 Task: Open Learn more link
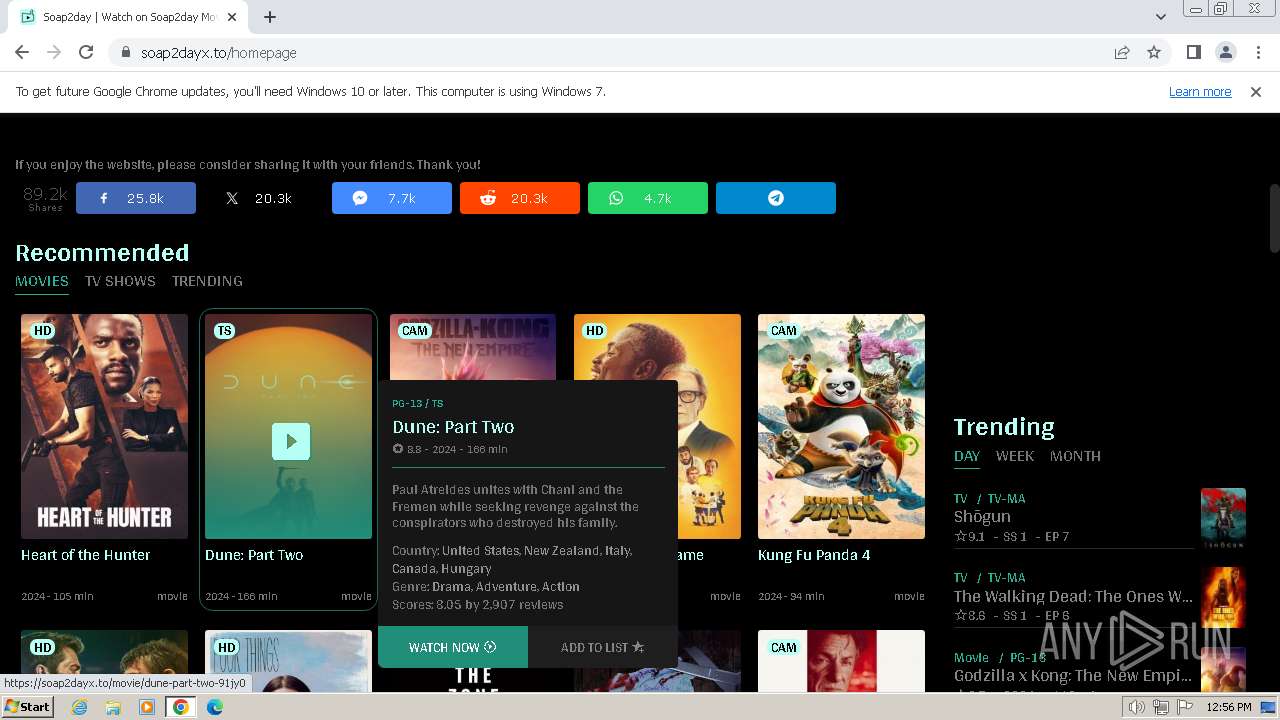[1200, 91]
